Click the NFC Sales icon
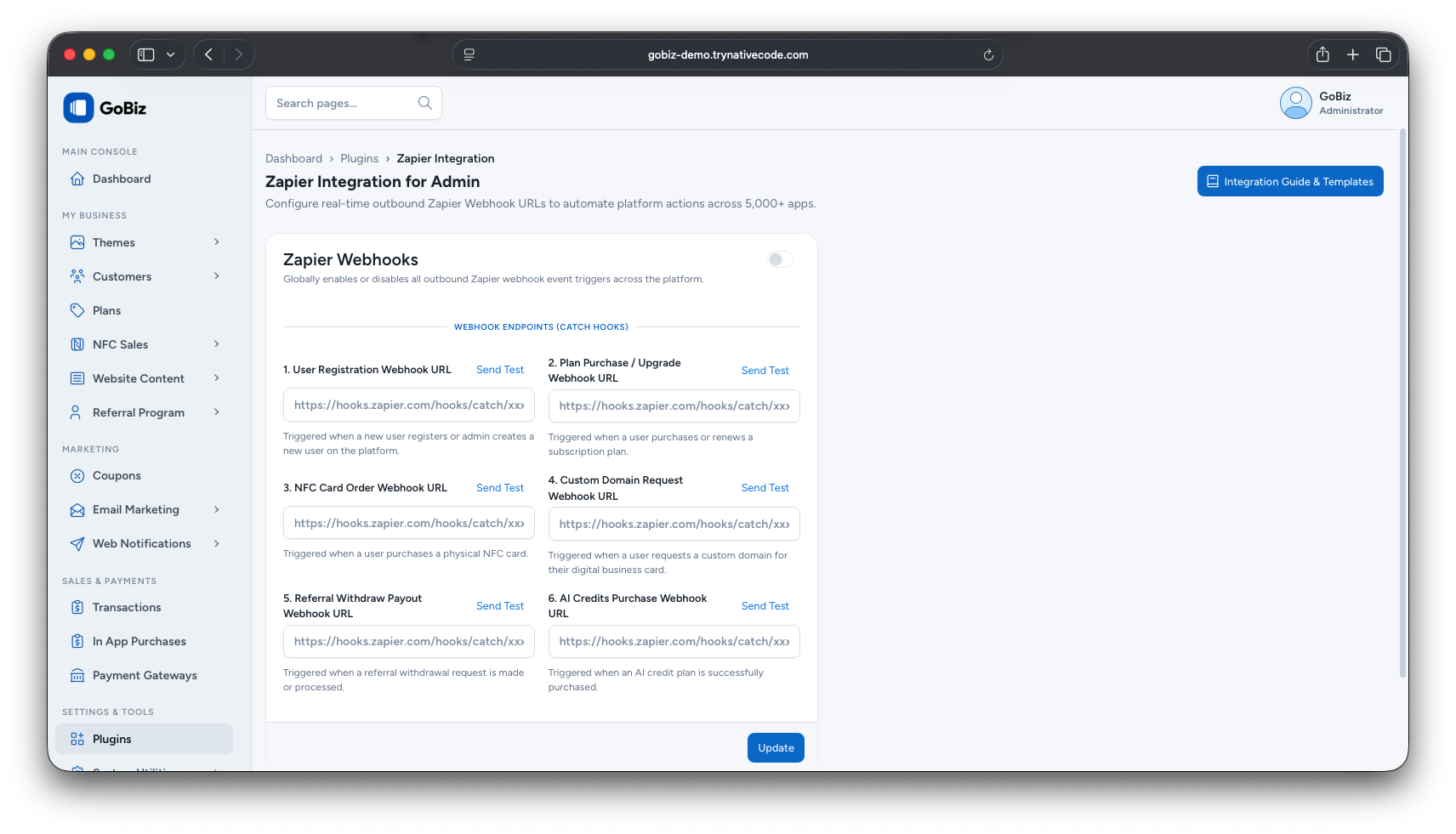The width and height of the screenshot is (1456, 834). point(77,344)
